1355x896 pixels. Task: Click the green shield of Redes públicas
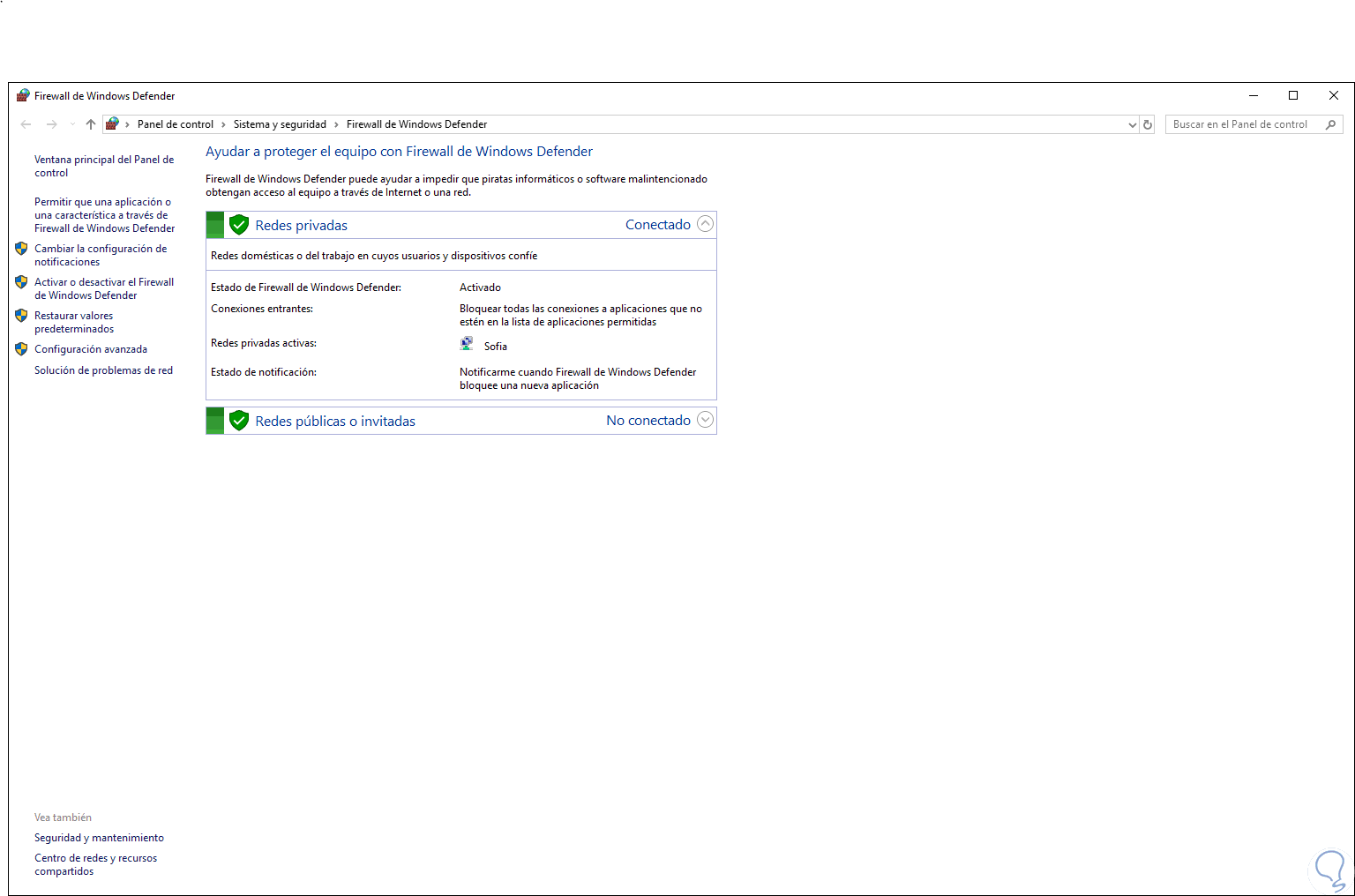coord(239,421)
